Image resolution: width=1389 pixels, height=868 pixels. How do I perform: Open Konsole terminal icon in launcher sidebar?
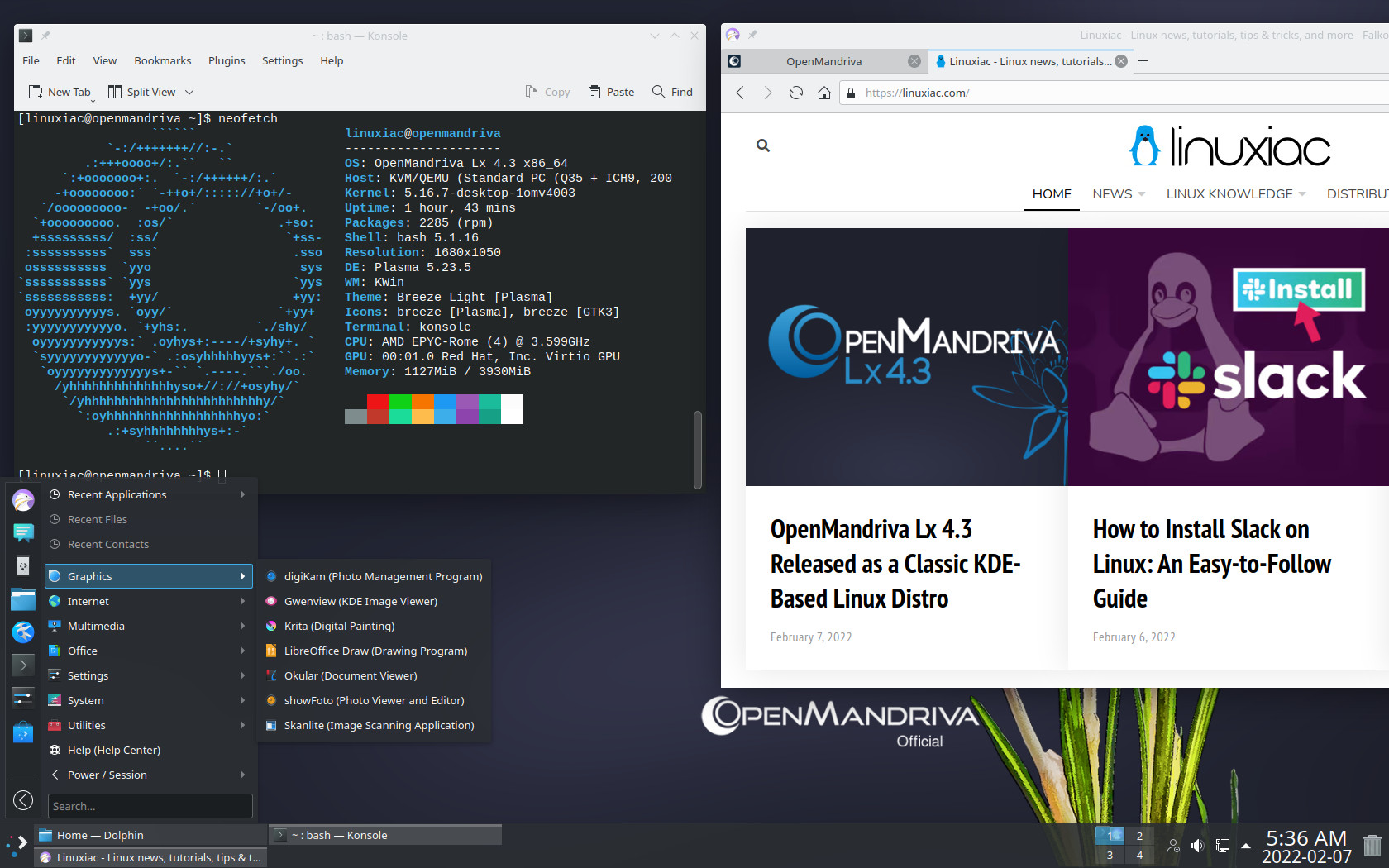point(23,665)
